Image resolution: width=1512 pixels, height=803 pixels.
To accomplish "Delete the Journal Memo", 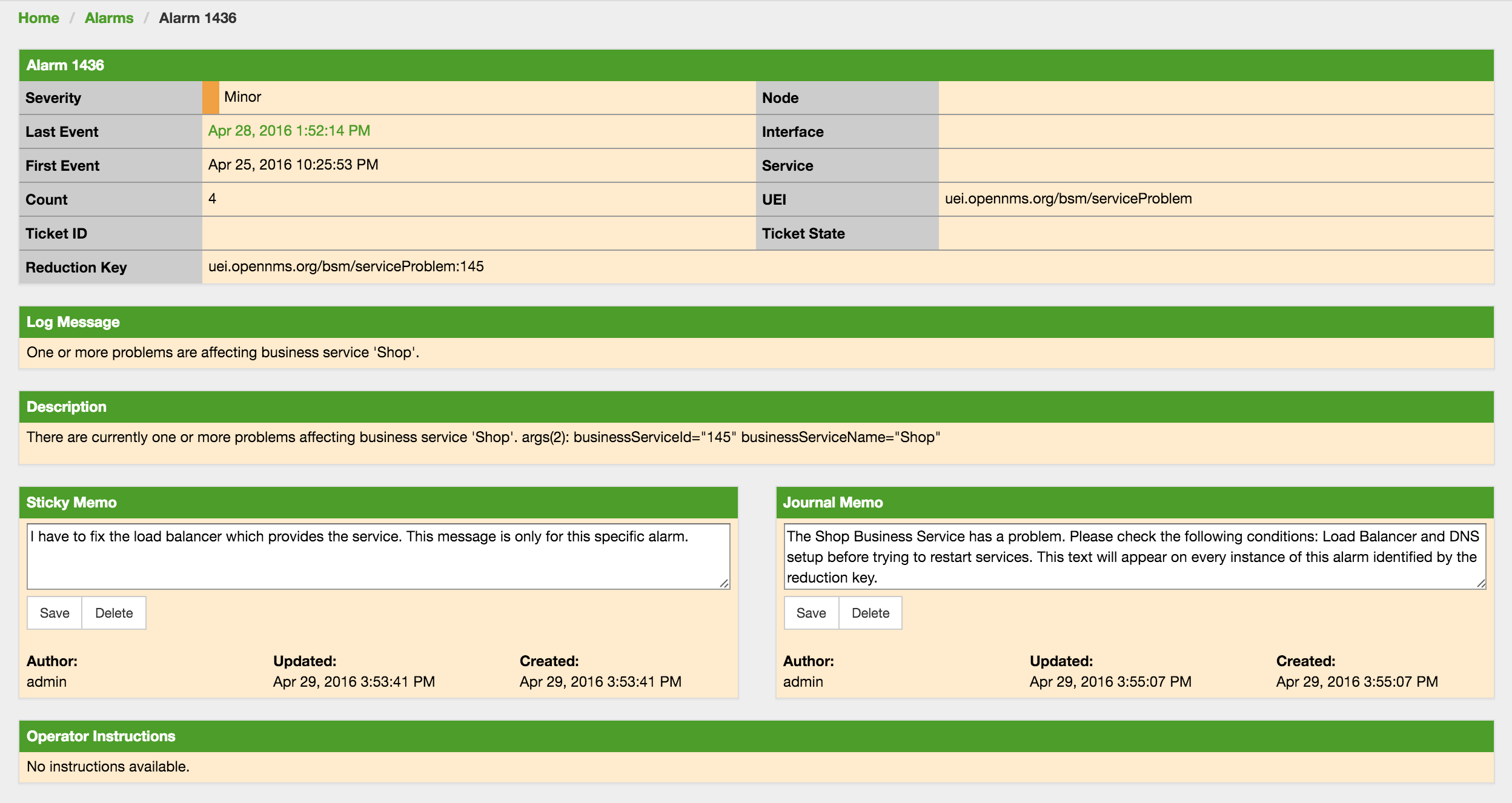I will (x=870, y=613).
